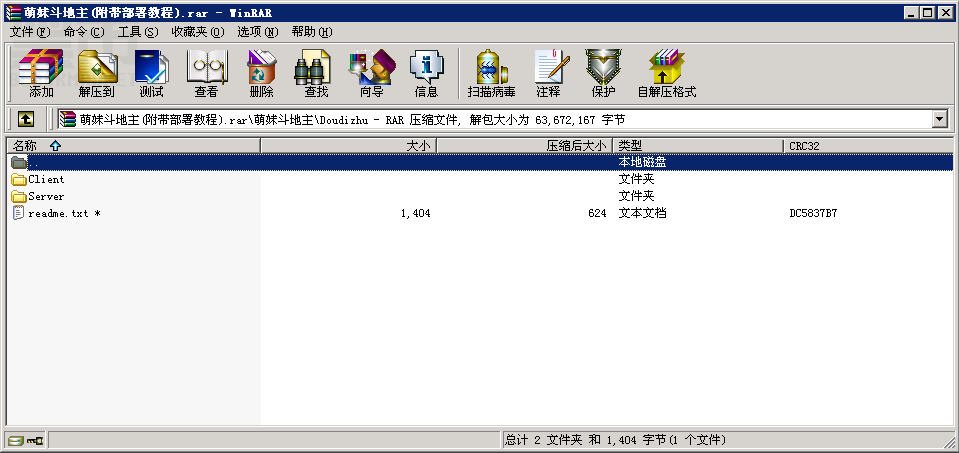Image resolution: width=959 pixels, height=453 pixels.
Task: Open the 收藏夹(O) menu
Action: pyautogui.click(x=198, y=32)
